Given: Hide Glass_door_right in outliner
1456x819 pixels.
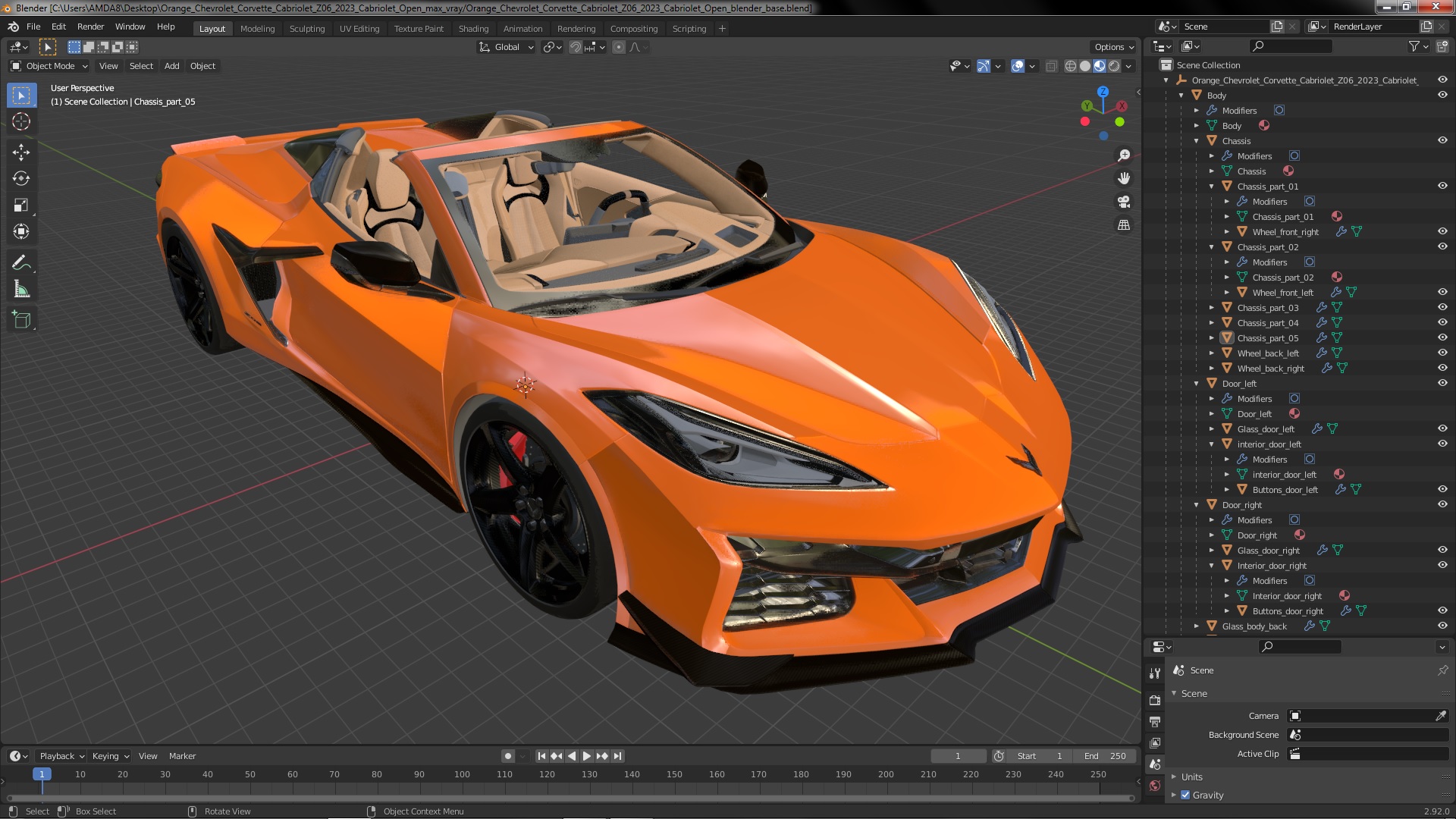Looking at the screenshot, I should (1442, 550).
